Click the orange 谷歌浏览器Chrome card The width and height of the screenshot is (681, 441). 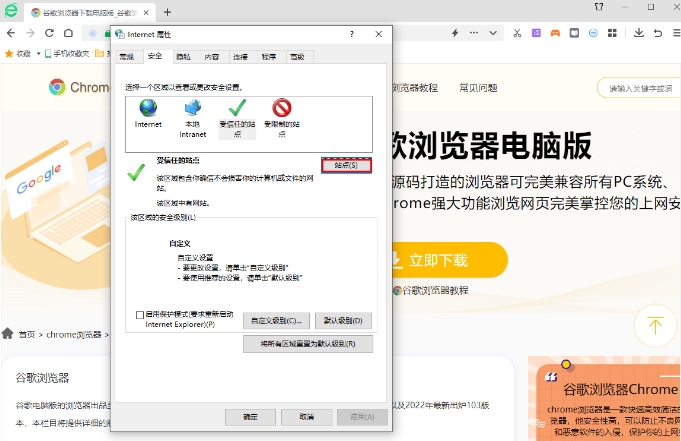tap(605, 399)
